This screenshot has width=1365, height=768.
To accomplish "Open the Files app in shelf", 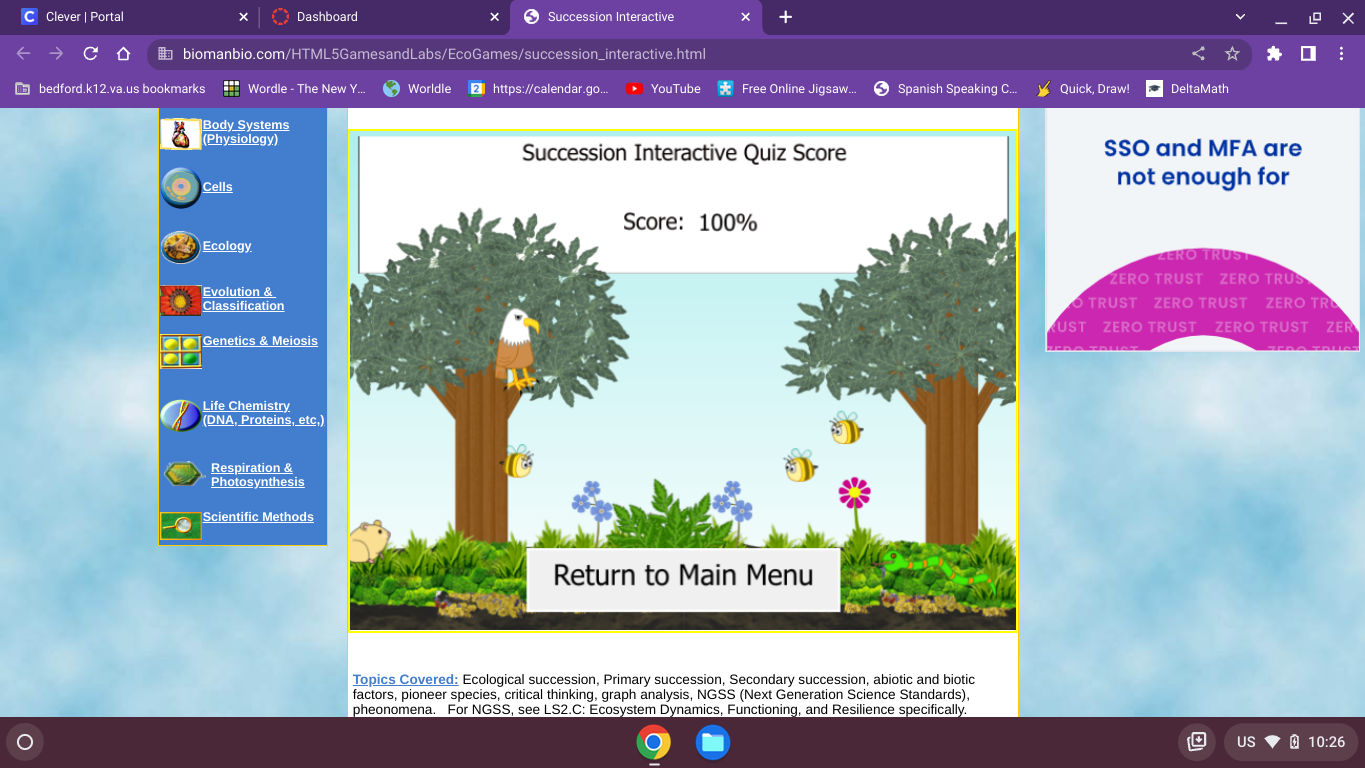I will tap(712, 742).
